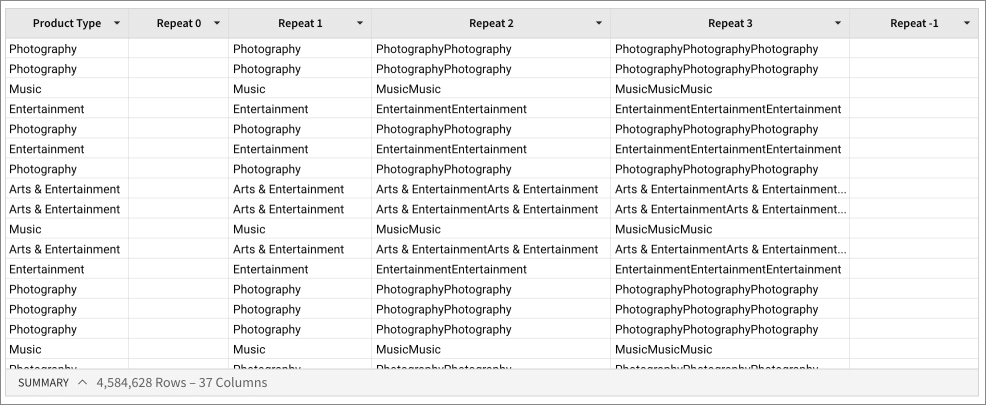Image resolution: width=986 pixels, height=405 pixels.
Task: Open the Repeat 1 column dropdown arrow
Action: 360,23
